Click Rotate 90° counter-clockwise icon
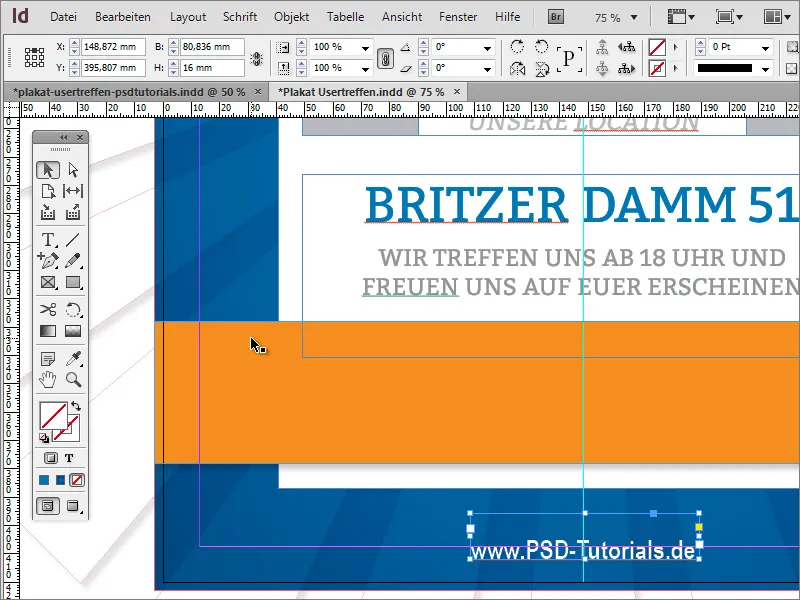Image resolution: width=800 pixels, height=600 pixels. point(541,46)
